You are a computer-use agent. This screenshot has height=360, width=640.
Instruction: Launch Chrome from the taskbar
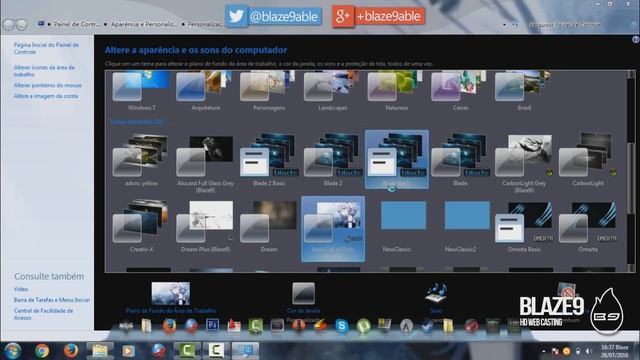click(x=42, y=351)
